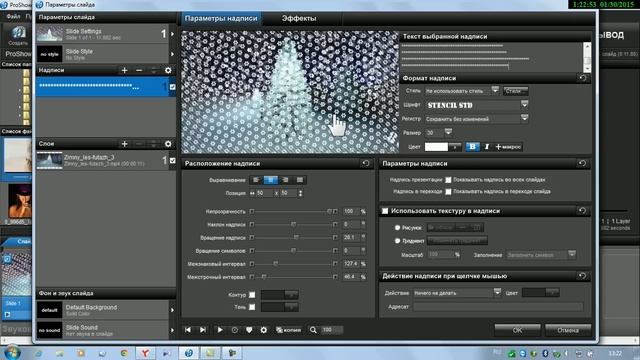The image size is (640, 360).
Task: Reset the Расположение надписи section
Action: click(366, 163)
